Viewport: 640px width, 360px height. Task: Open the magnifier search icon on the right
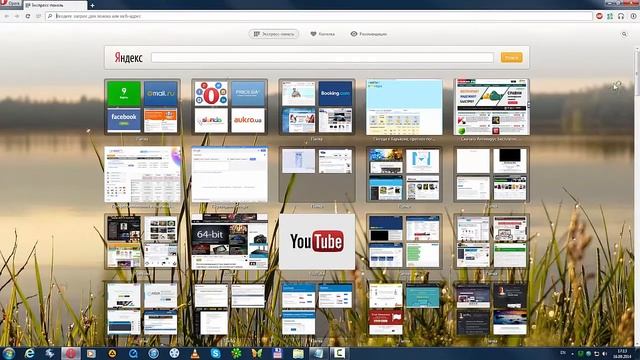pyautogui.click(x=624, y=34)
